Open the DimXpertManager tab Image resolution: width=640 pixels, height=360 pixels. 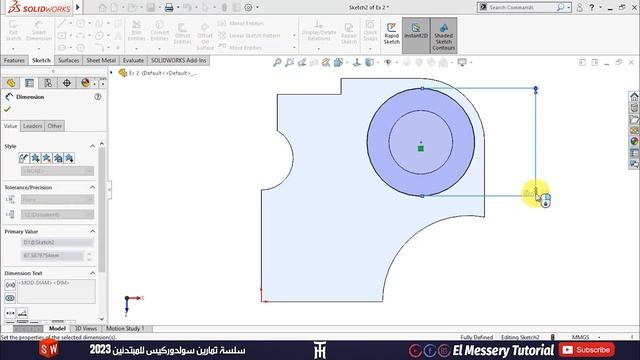pyautogui.click(x=67, y=83)
